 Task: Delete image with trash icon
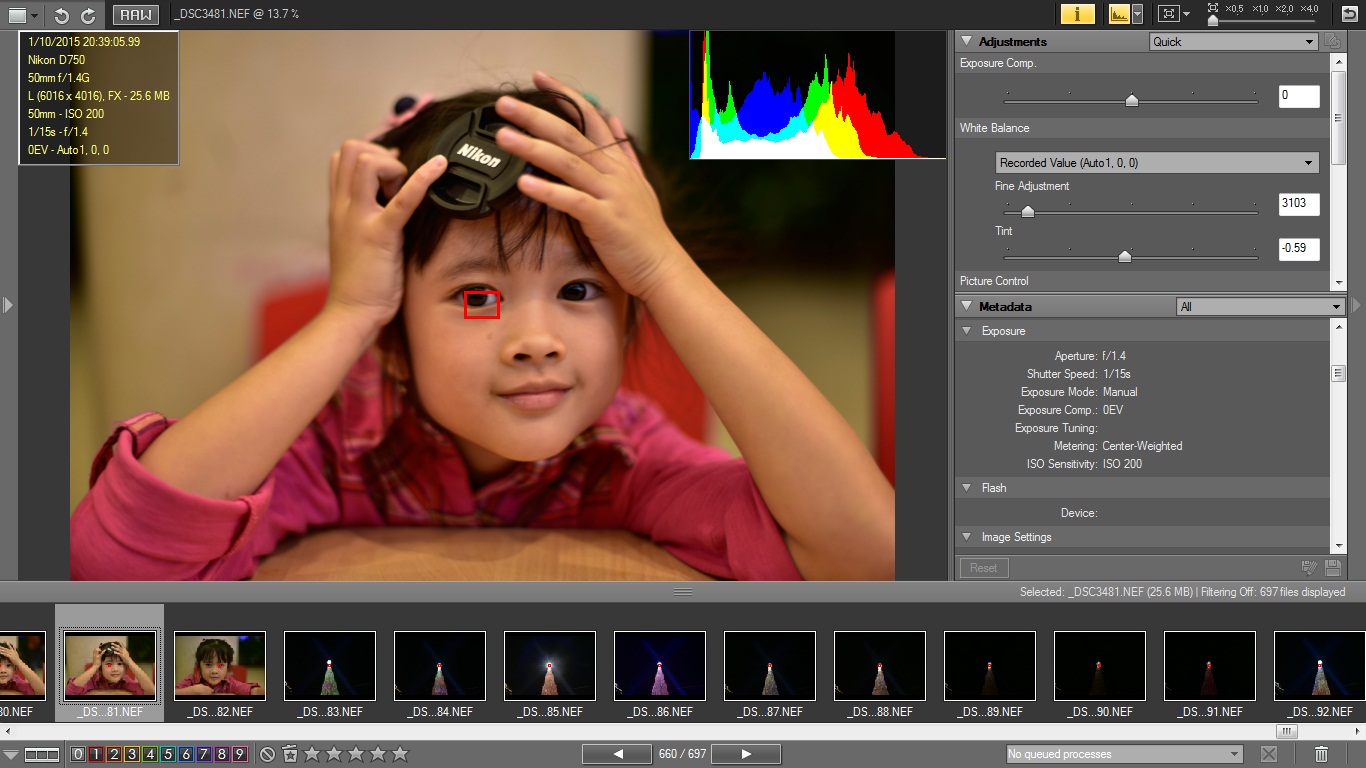(1321, 754)
